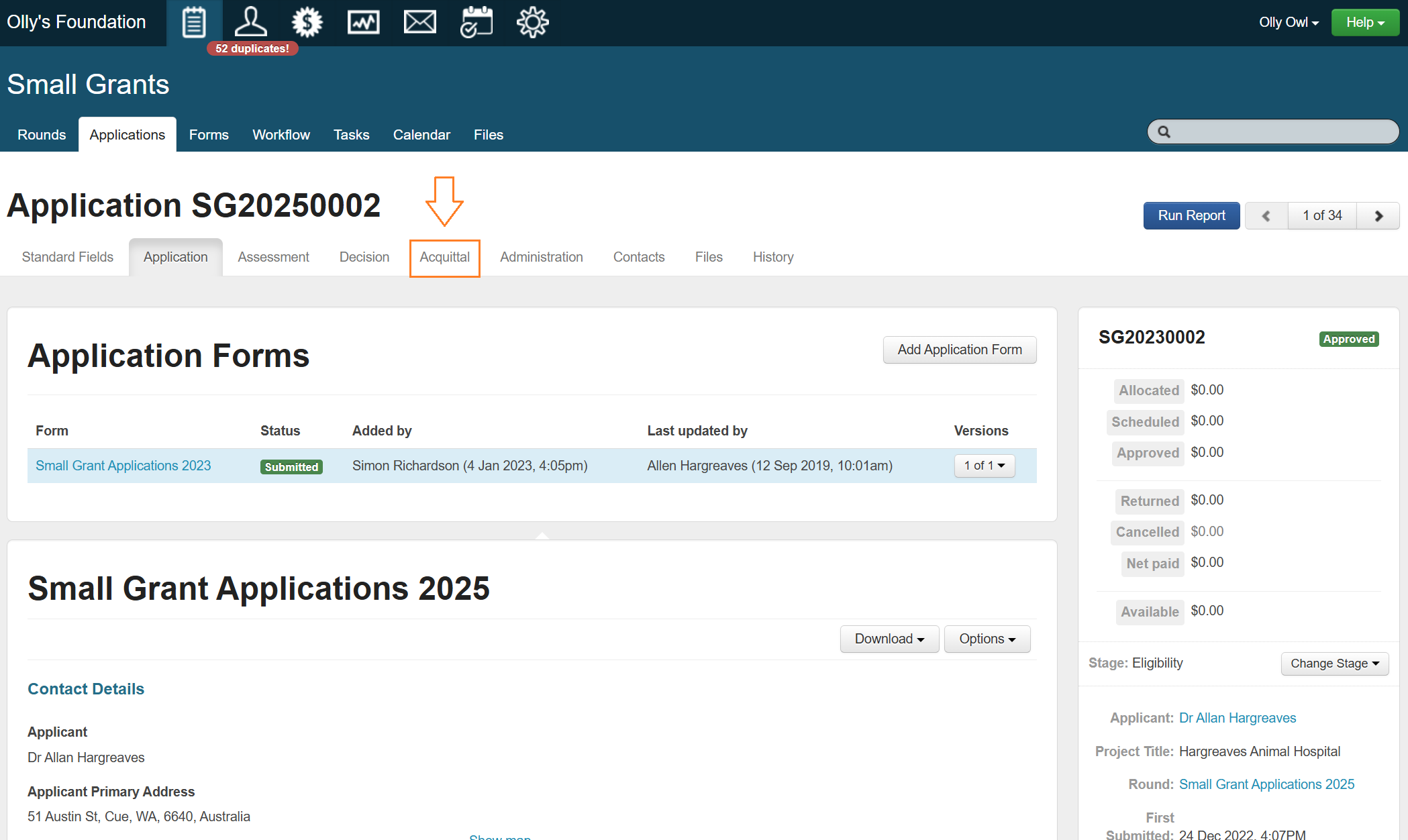This screenshot has width=1408, height=840.
Task: Open the Workflow tab
Action: (281, 135)
